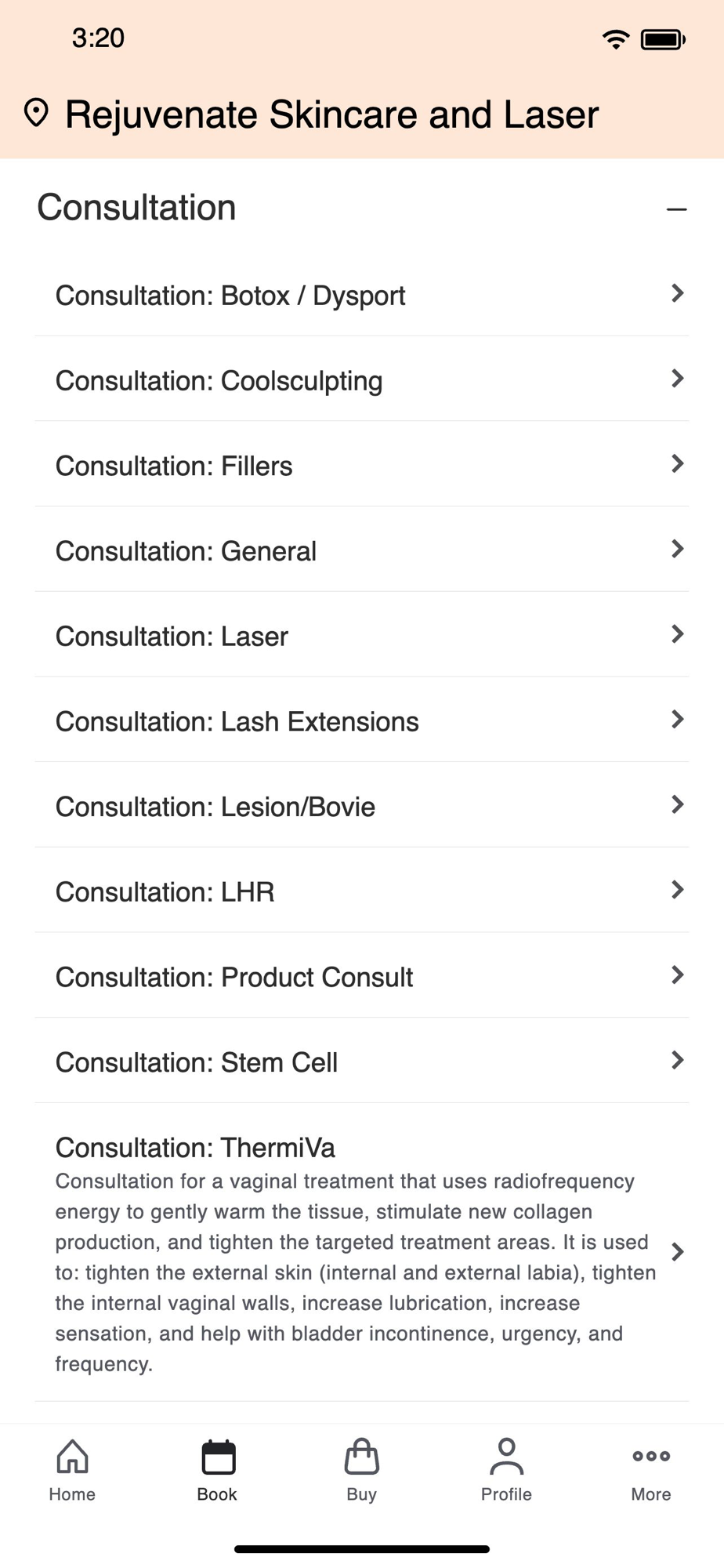Tap the location pin icon

point(36,113)
